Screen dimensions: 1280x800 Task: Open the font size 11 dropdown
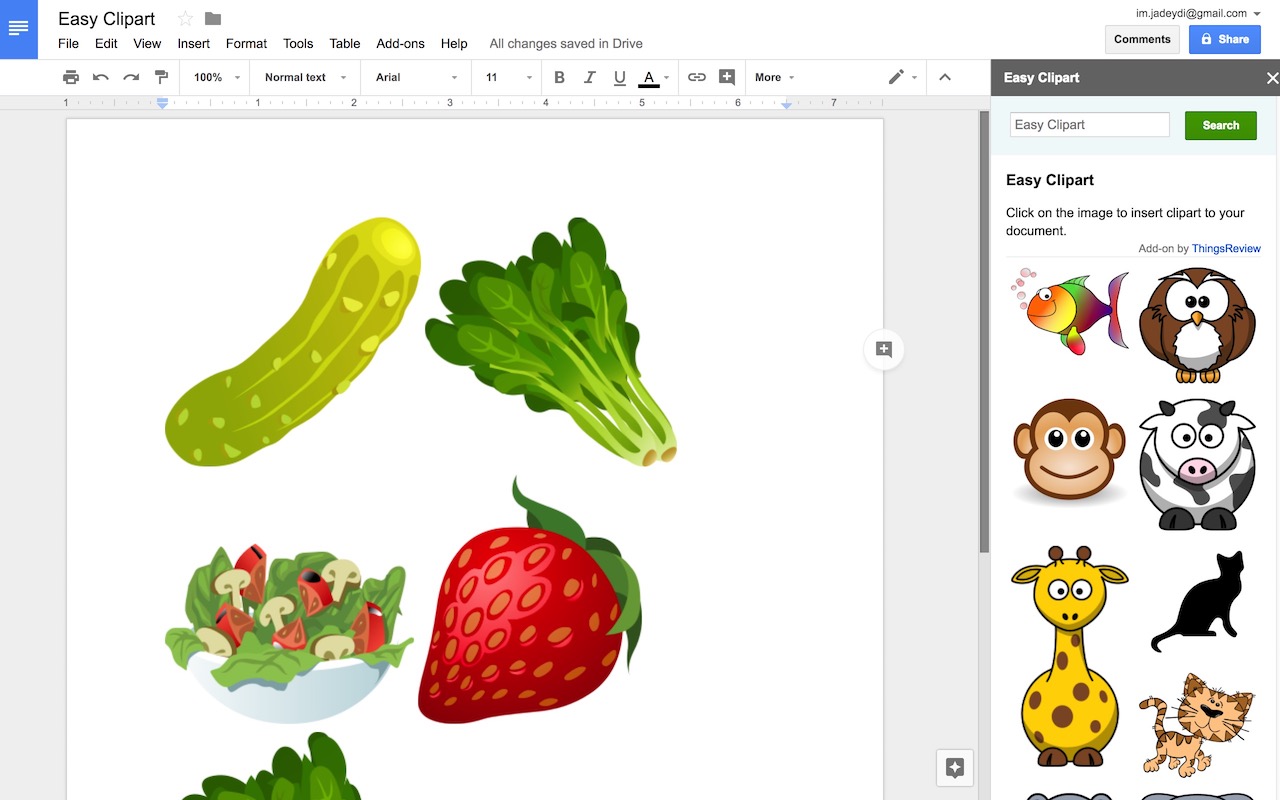point(509,77)
